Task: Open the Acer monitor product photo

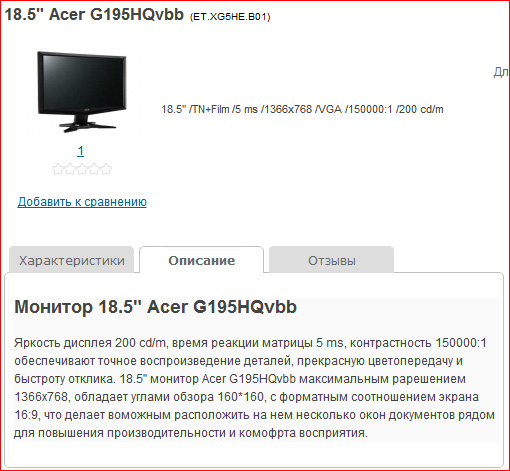Action: click(x=82, y=92)
